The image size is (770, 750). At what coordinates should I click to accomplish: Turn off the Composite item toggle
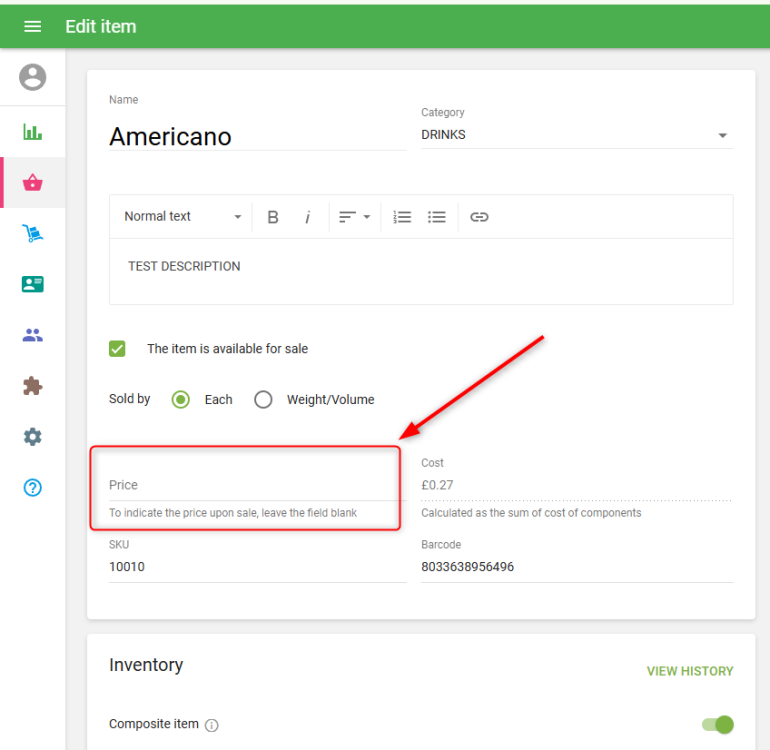tap(717, 724)
